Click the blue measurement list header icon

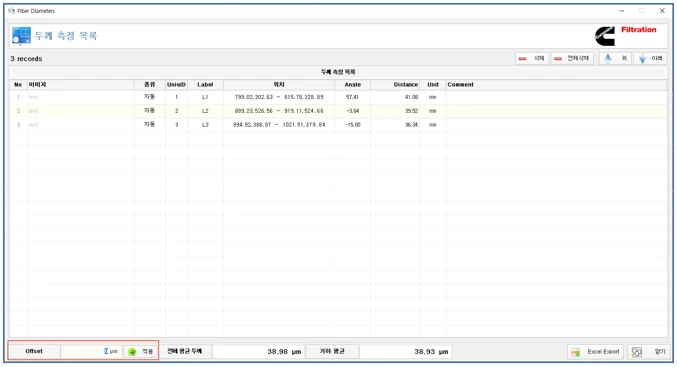click(21, 35)
